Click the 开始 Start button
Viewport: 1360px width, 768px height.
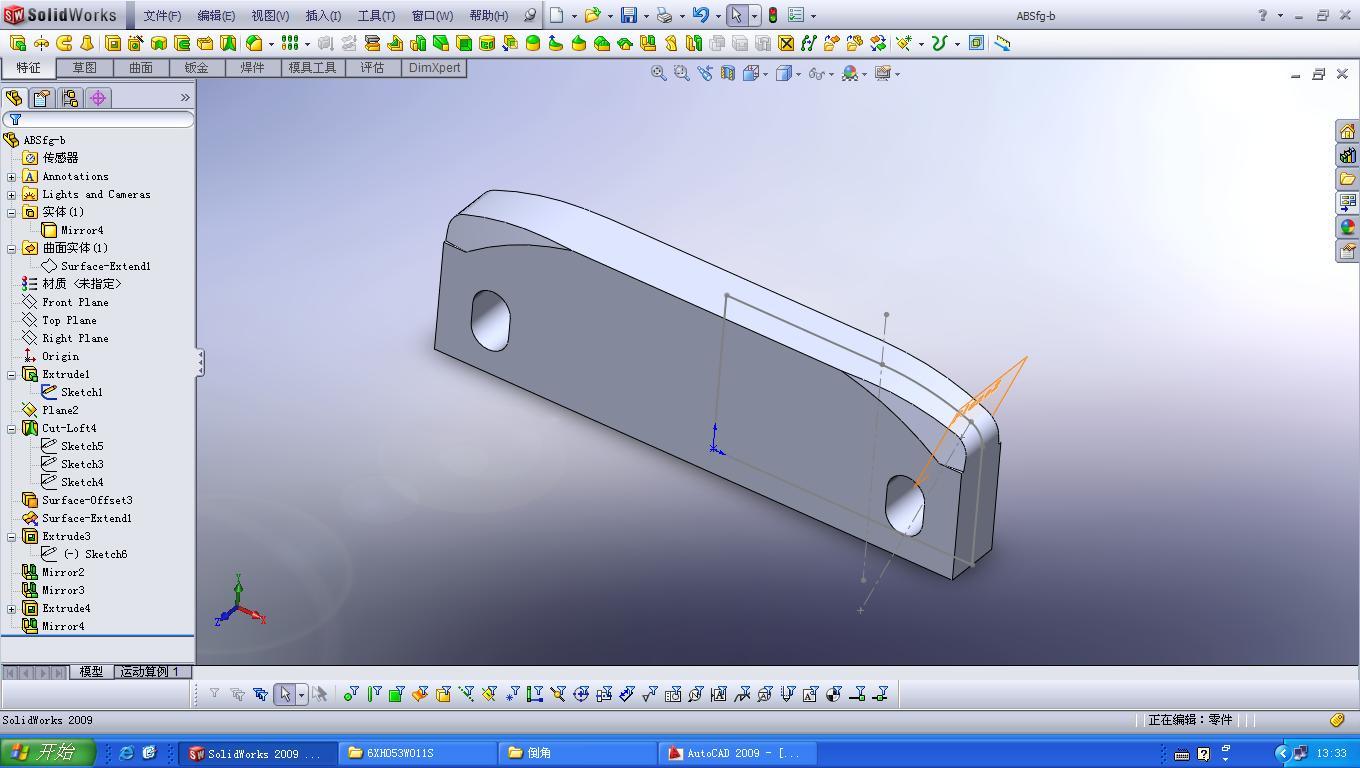(x=48, y=753)
